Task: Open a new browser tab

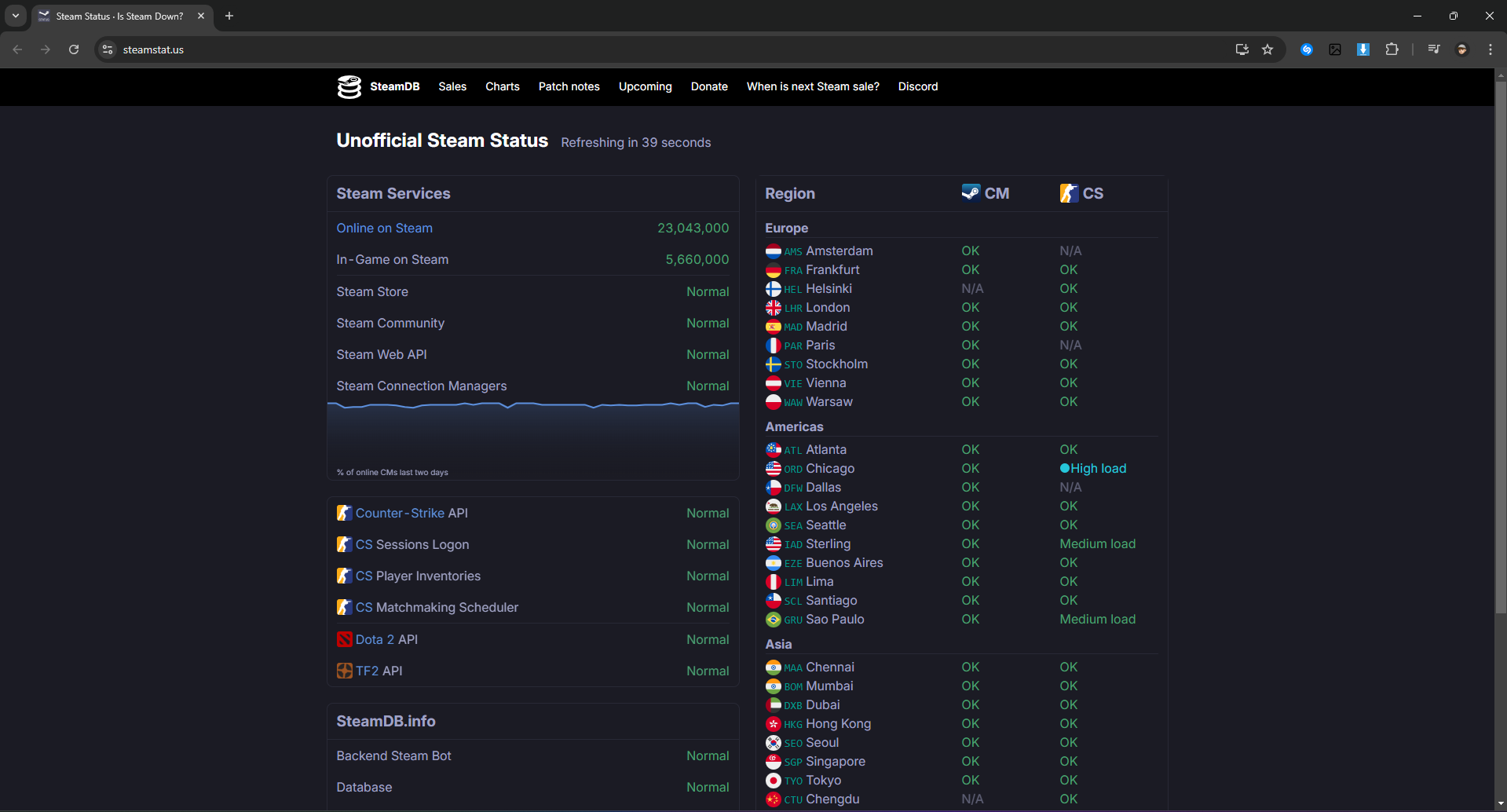Action: (x=229, y=16)
